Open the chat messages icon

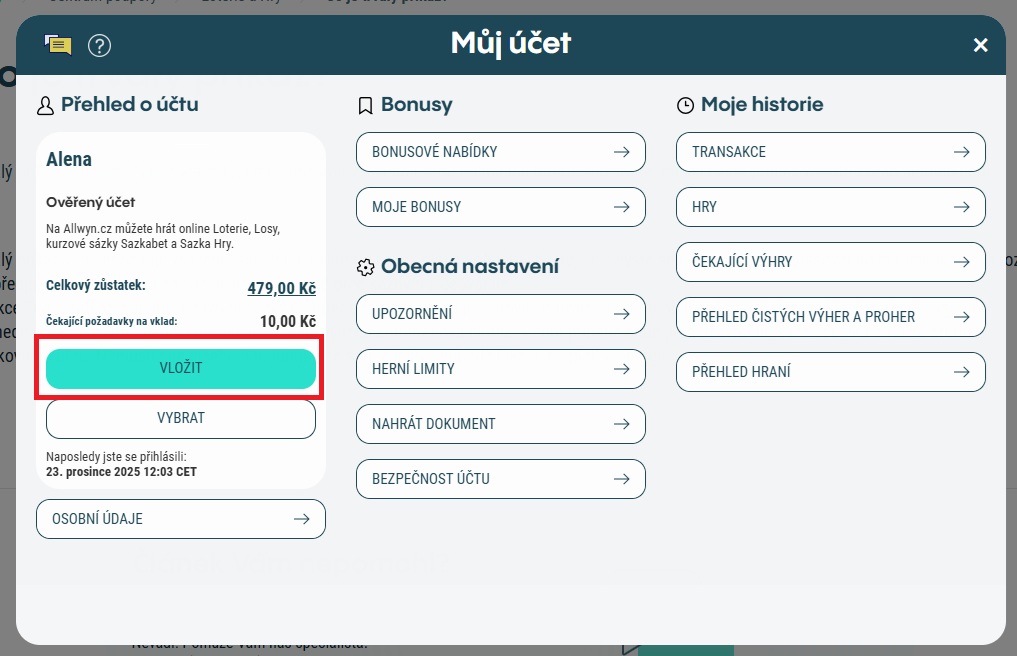tap(58, 45)
